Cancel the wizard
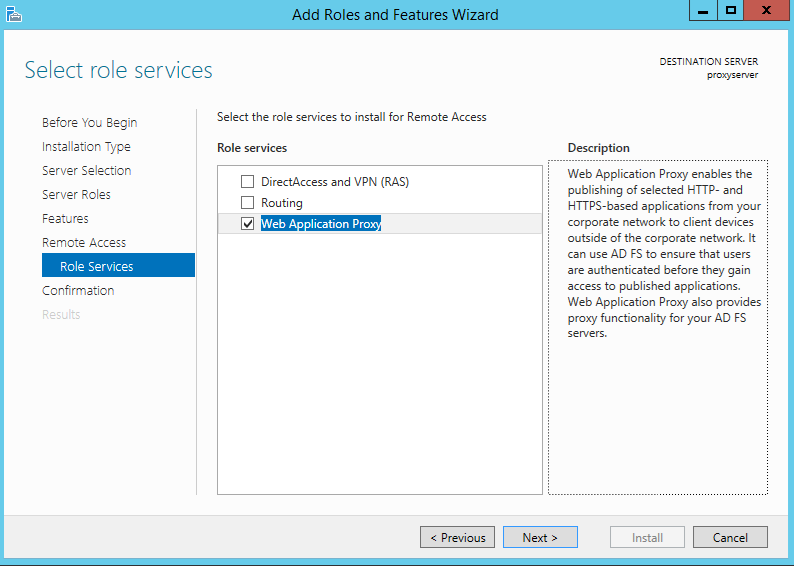 click(x=730, y=537)
